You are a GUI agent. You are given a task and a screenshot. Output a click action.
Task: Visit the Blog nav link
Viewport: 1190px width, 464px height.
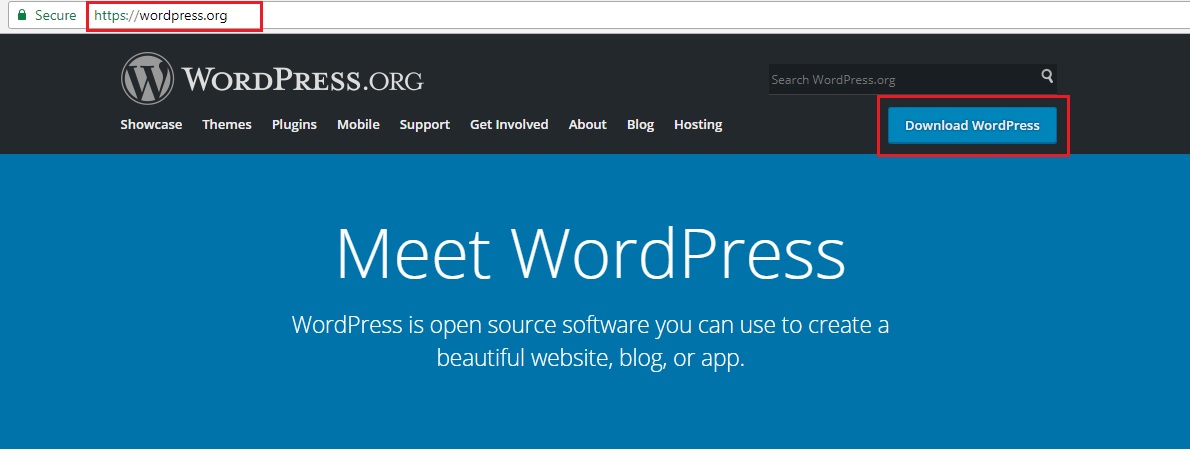(x=641, y=125)
